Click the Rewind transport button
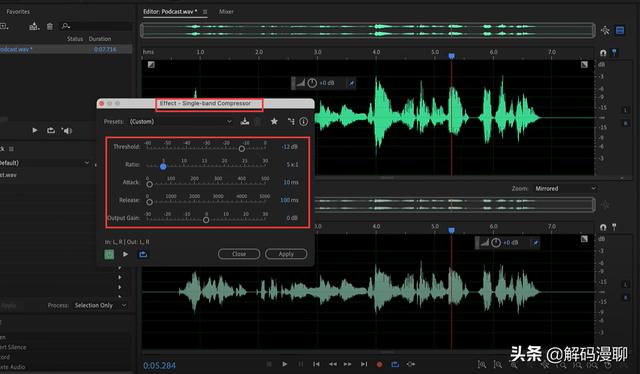Viewport: 640px width, 374px height. [x=333, y=364]
